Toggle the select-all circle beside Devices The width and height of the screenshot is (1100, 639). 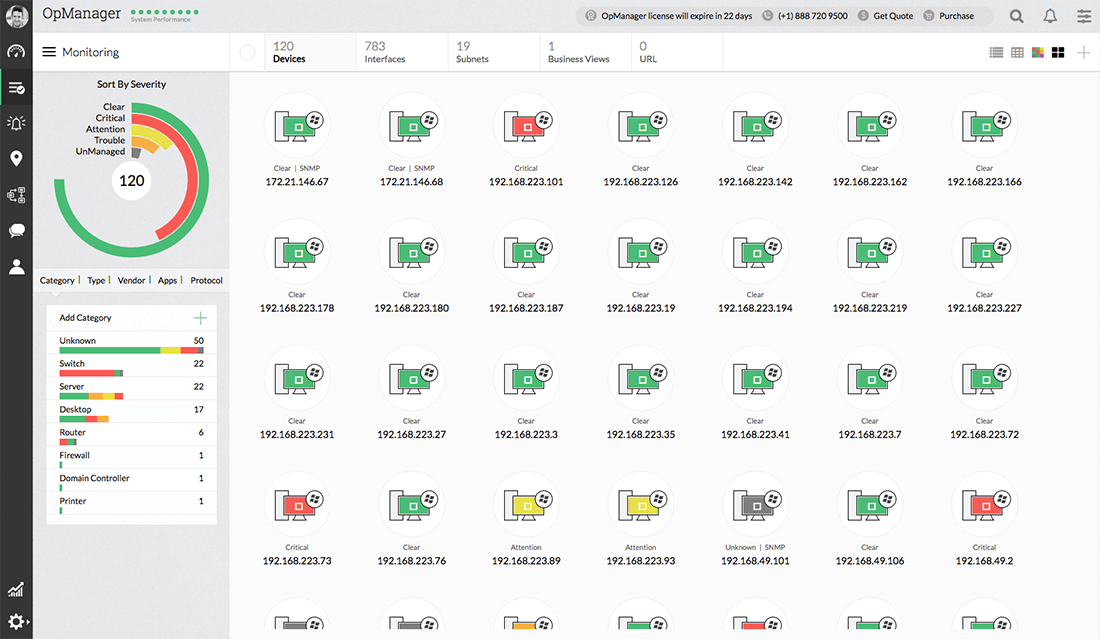247,53
